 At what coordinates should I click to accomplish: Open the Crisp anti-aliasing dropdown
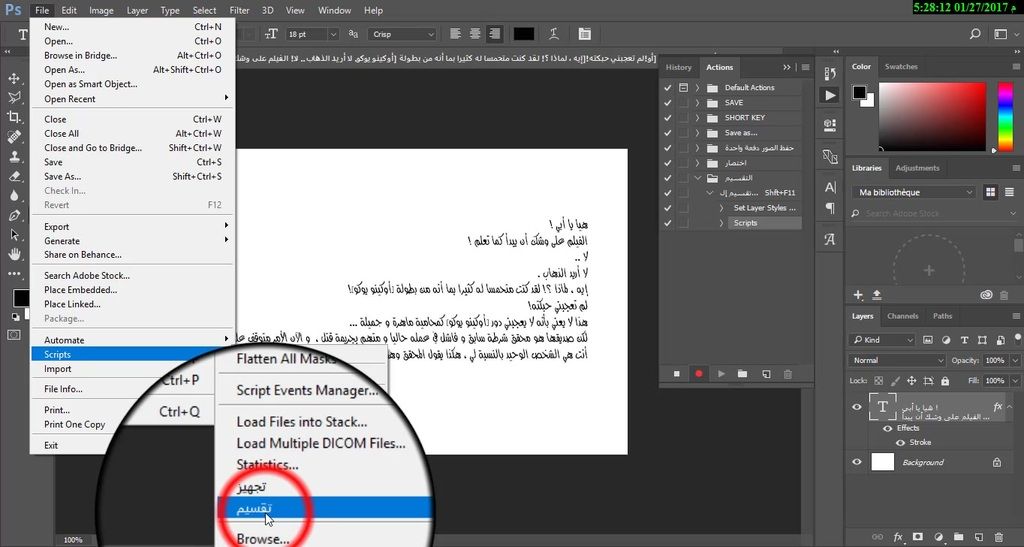point(402,34)
